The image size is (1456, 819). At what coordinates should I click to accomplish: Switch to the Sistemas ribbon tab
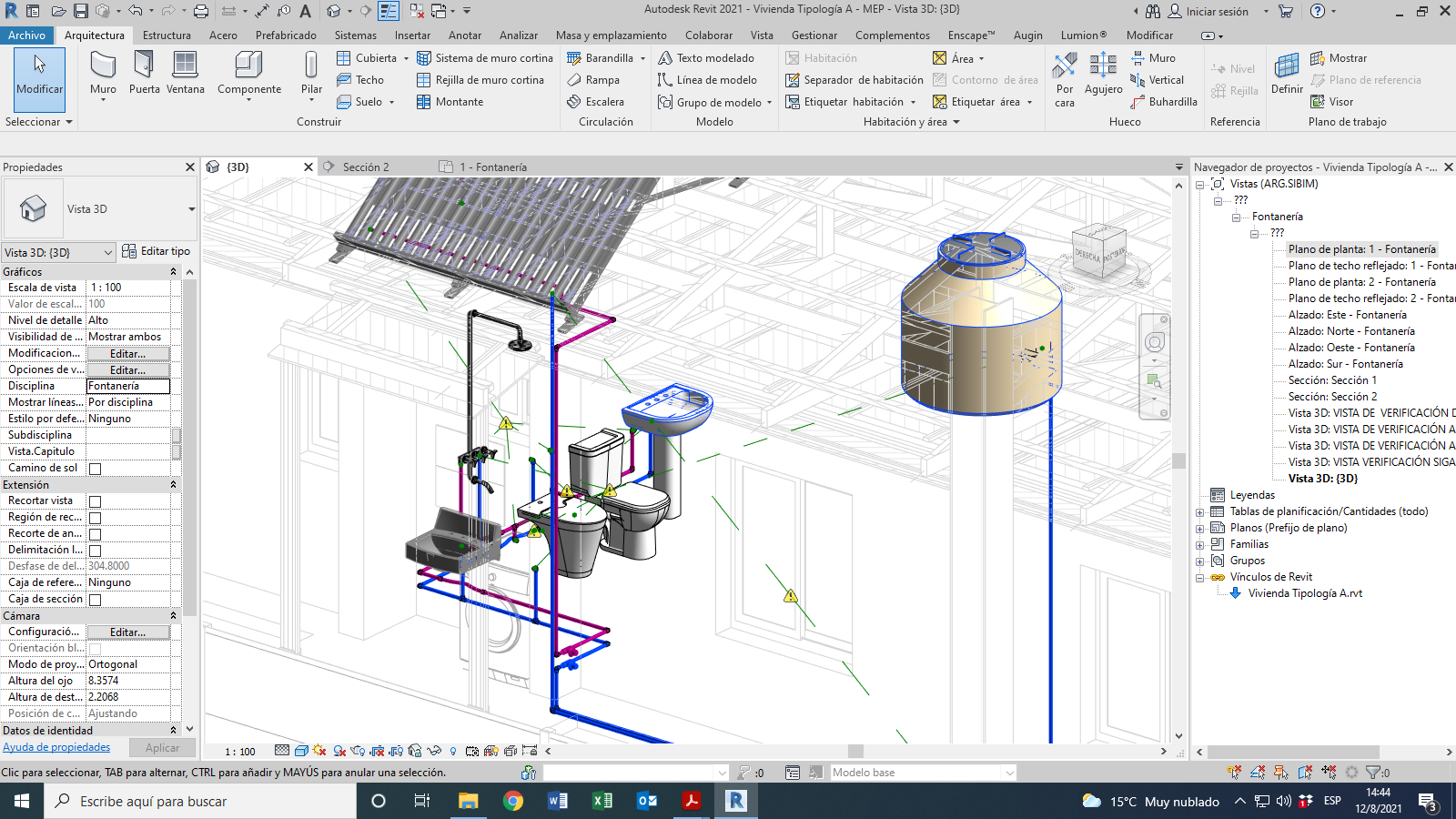click(x=355, y=35)
